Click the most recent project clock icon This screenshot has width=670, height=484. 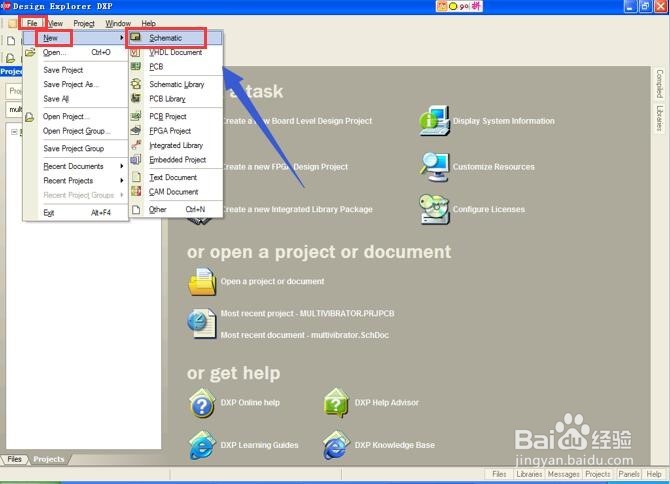coord(202,323)
